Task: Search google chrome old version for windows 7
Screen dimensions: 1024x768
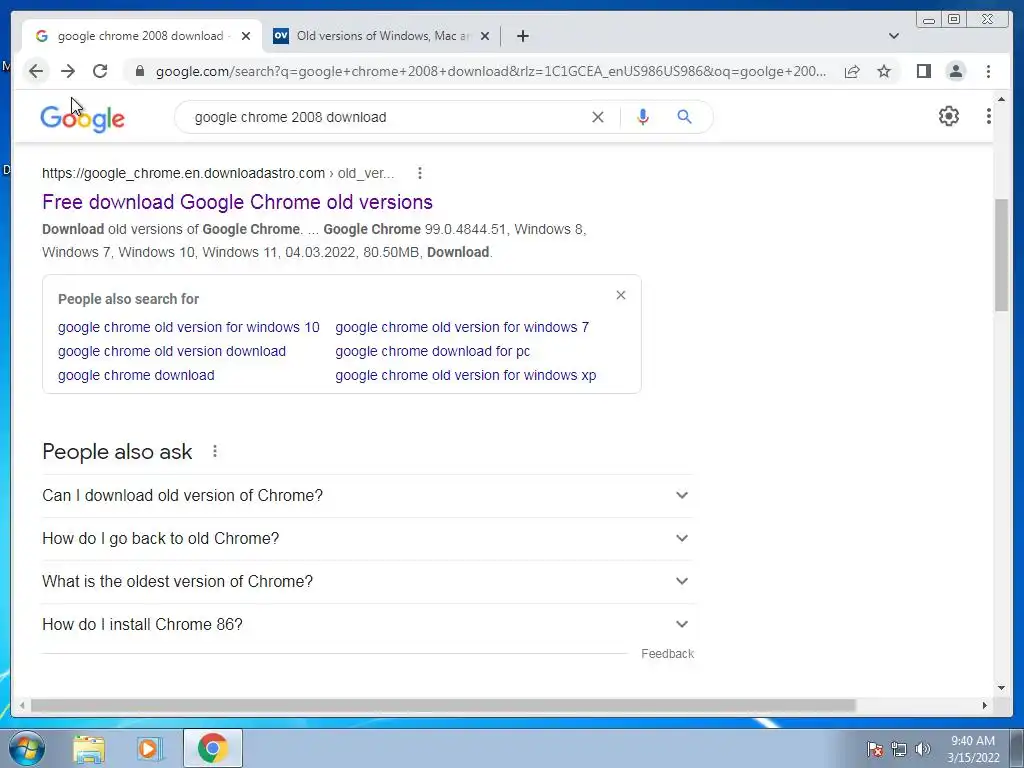Action: tap(462, 327)
